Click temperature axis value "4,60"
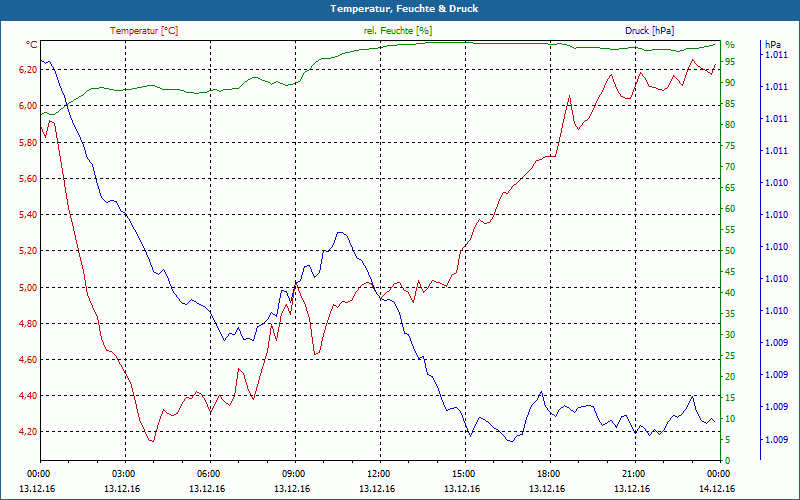Image resolution: width=800 pixels, height=500 pixels. coord(28,360)
